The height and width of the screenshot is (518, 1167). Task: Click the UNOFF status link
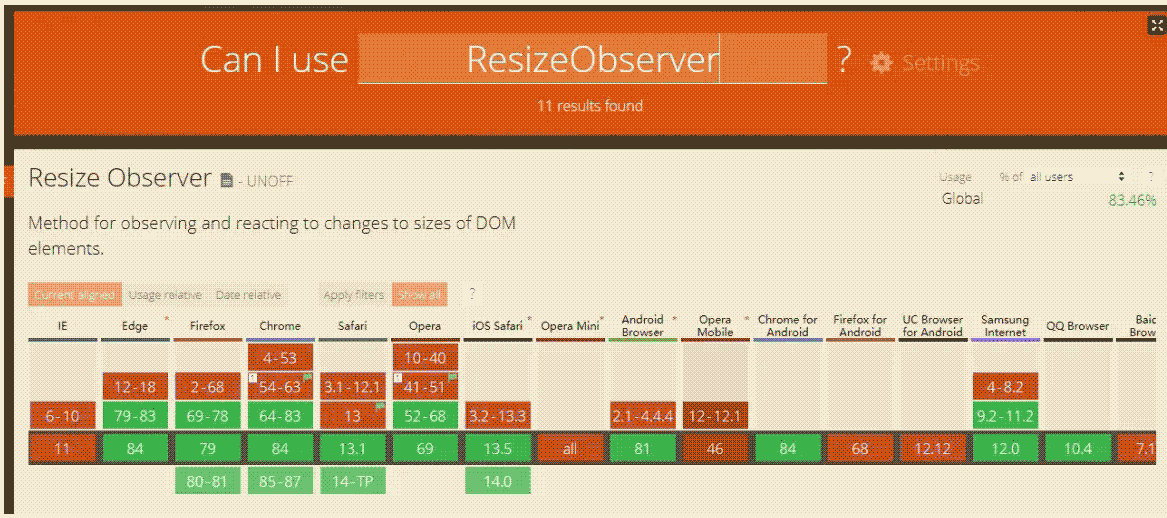pyautogui.click(x=266, y=181)
